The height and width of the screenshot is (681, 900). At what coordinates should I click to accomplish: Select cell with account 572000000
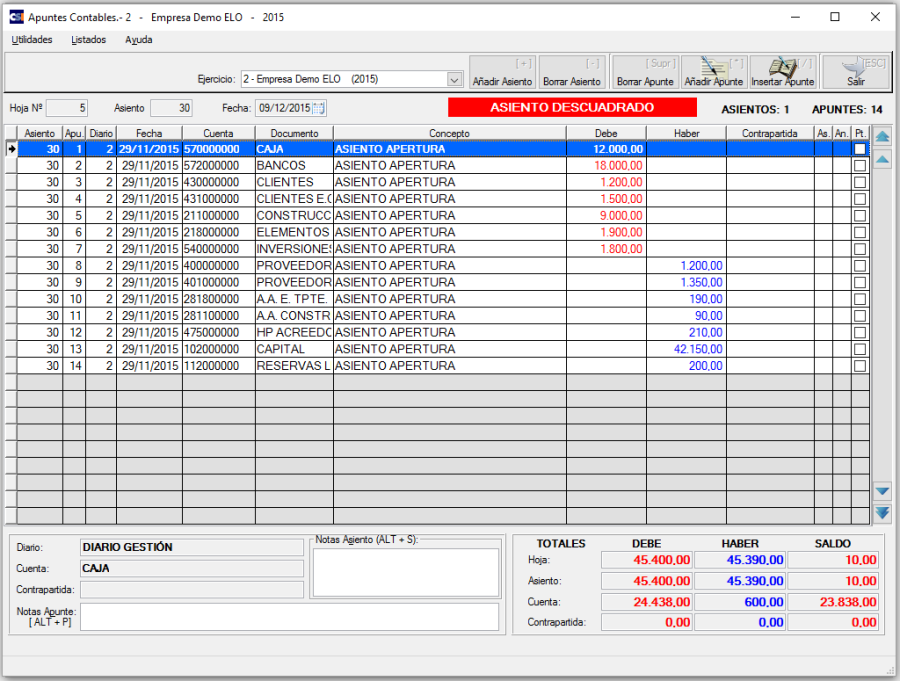(x=218, y=166)
